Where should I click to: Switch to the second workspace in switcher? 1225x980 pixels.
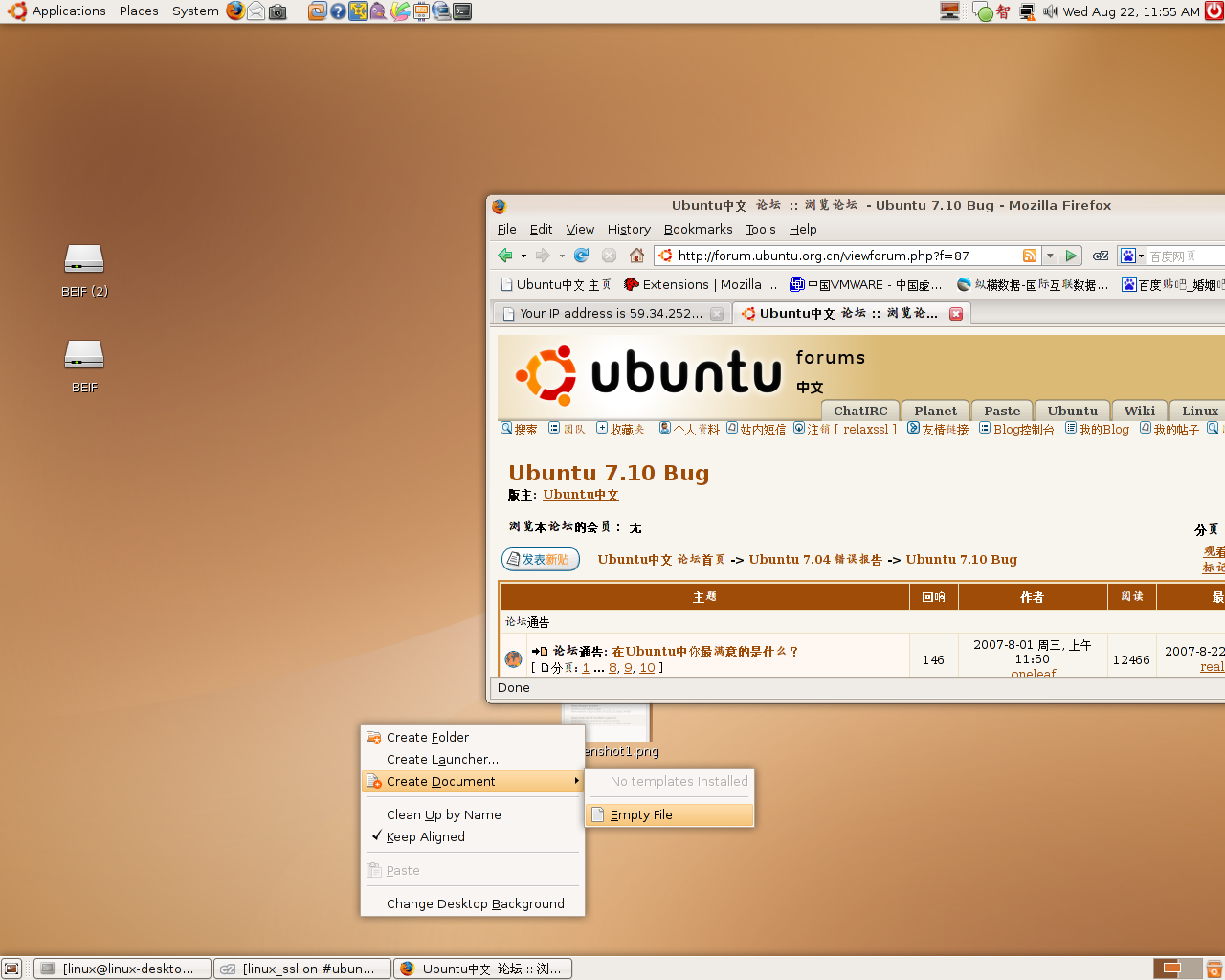tap(1190, 969)
